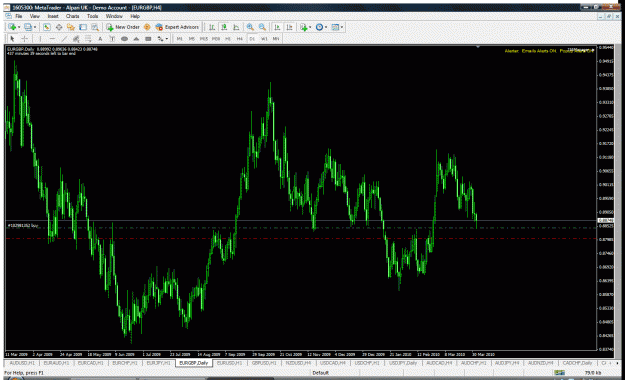Open the Insert menu

(x=53, y=16)
